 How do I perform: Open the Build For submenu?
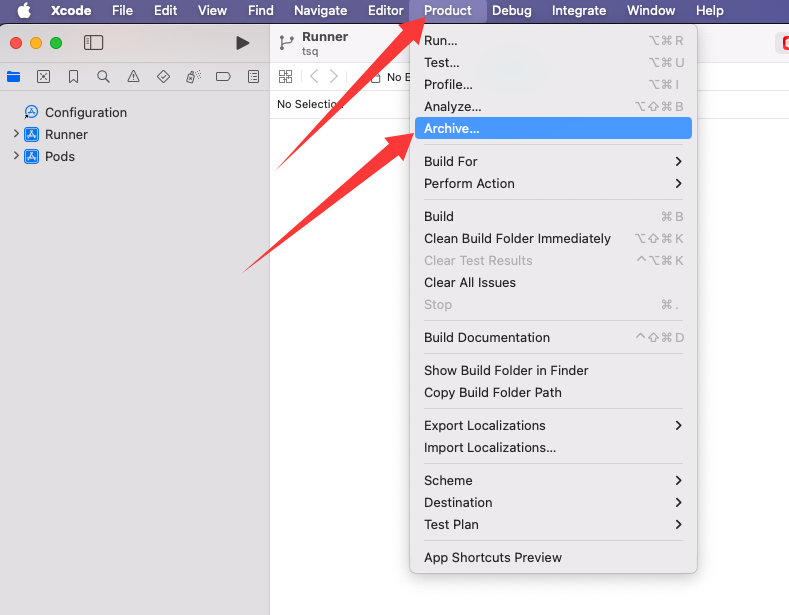click(552, 161)
